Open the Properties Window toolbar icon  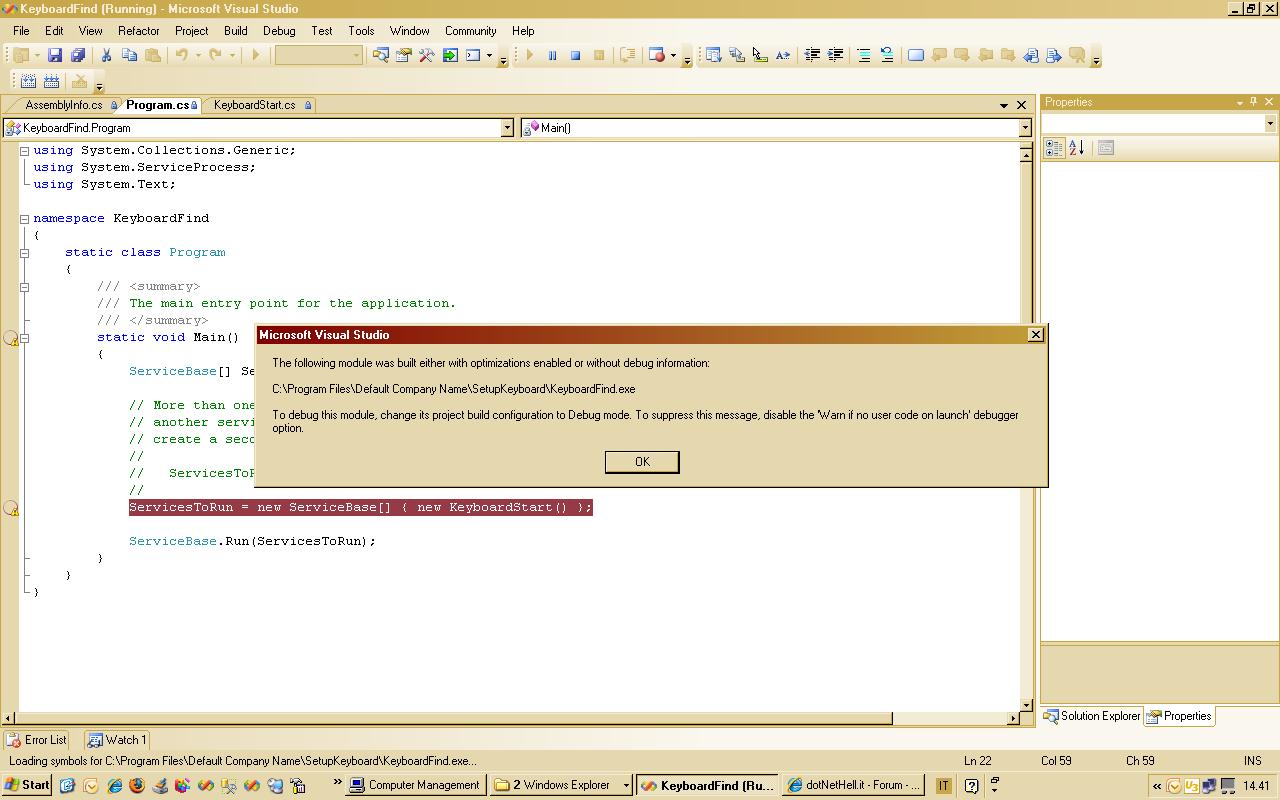(404, 55)
